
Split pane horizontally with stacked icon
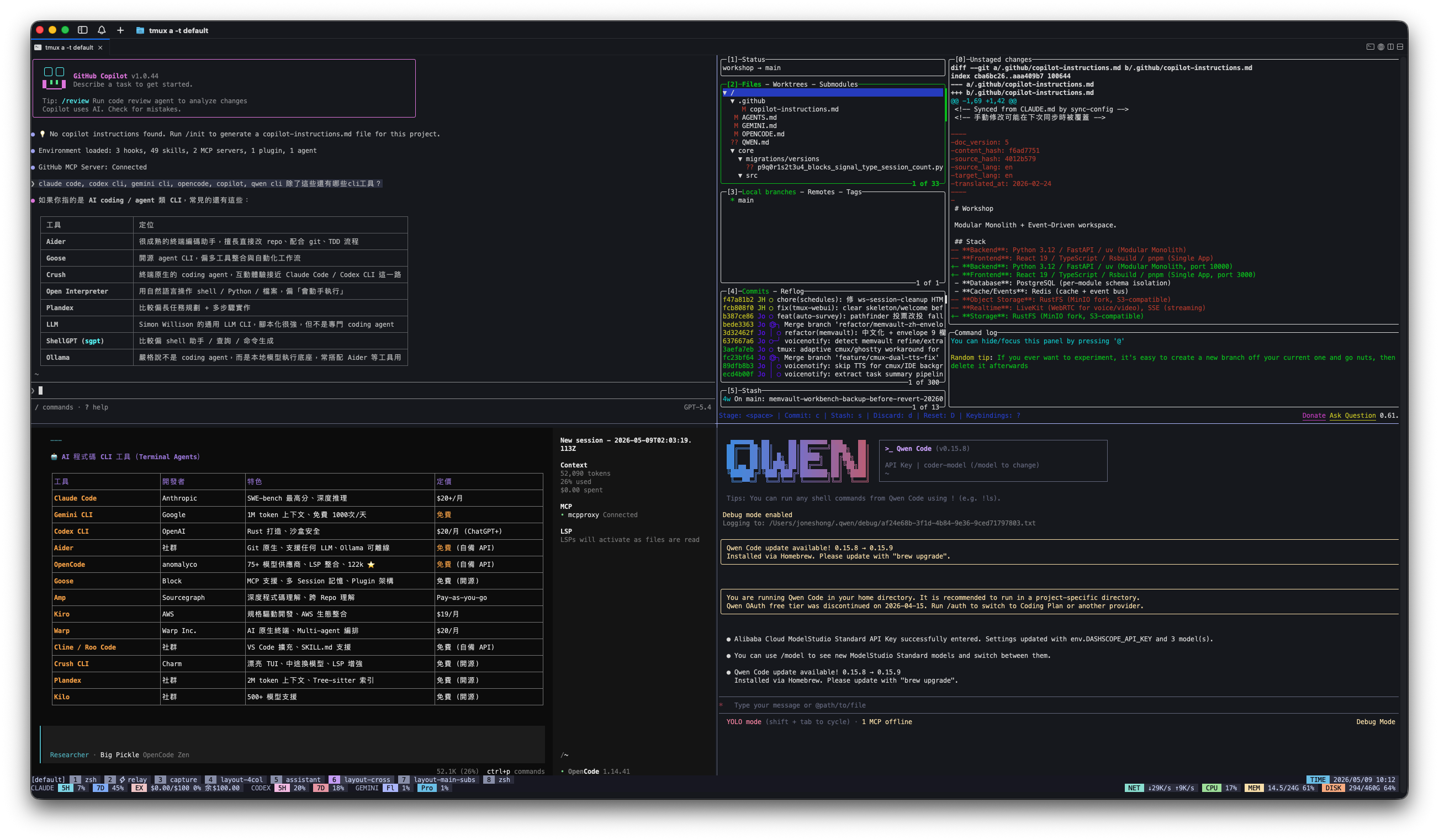coord(1400,47)
